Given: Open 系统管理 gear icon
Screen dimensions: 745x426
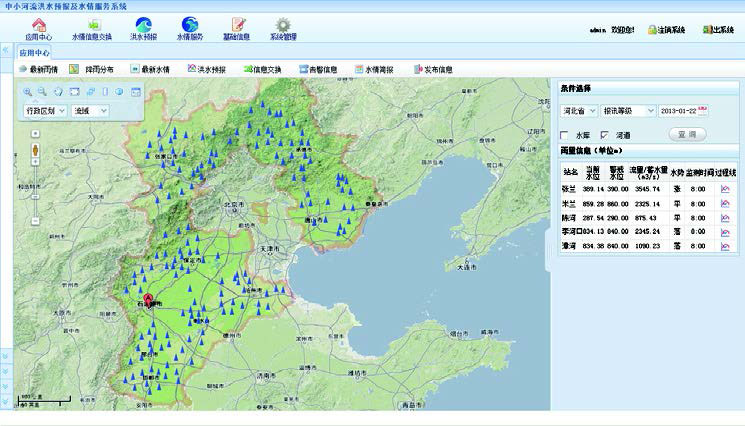Looking at the screenshot, I should [x=283, y=25].
